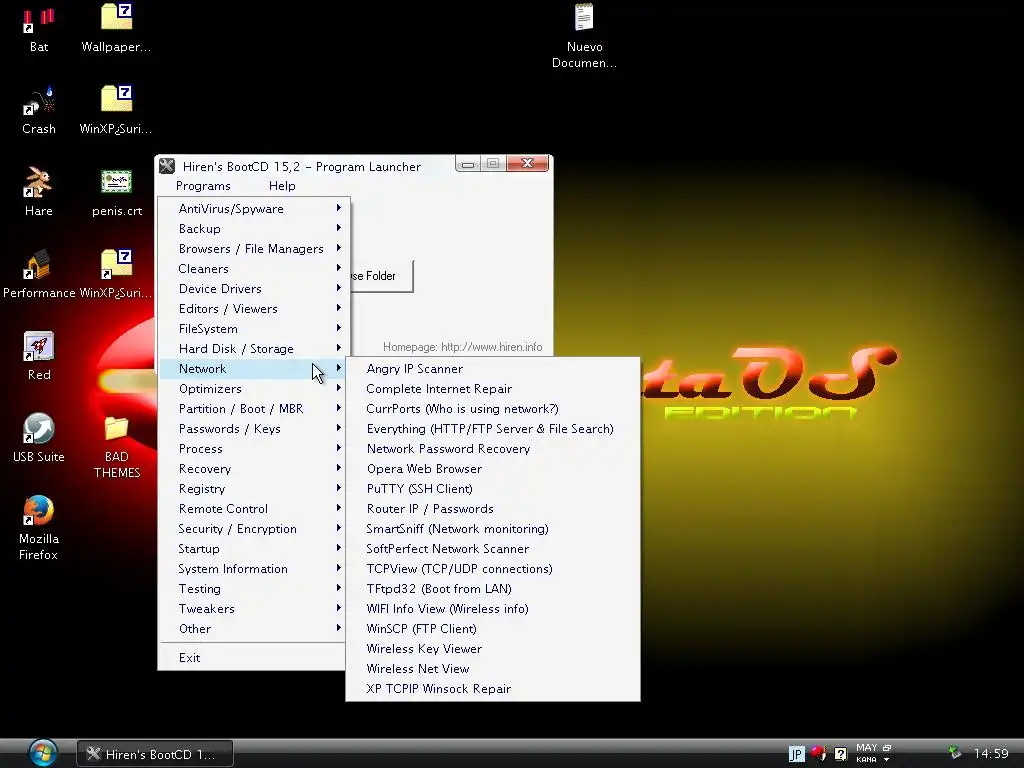
Task: Expand the Device Drivers submenu
Action: (254, 289)
